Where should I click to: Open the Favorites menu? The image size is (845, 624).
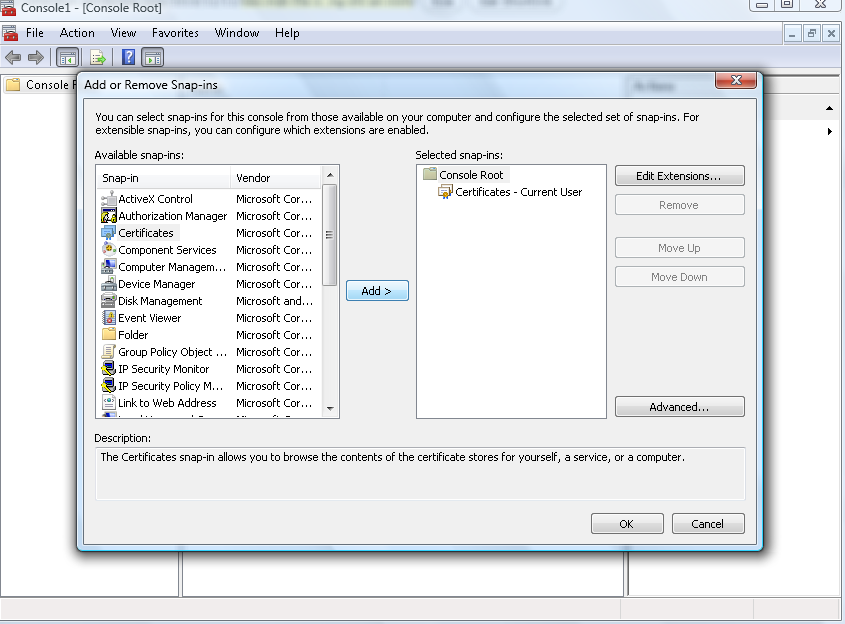pos(175,33)
